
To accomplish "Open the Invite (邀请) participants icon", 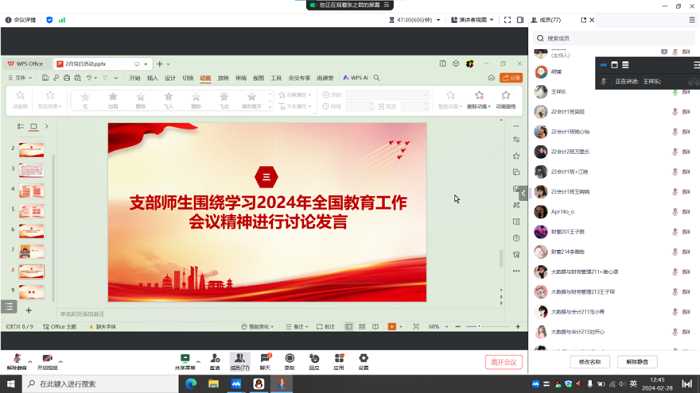I will tap(215, 361).
